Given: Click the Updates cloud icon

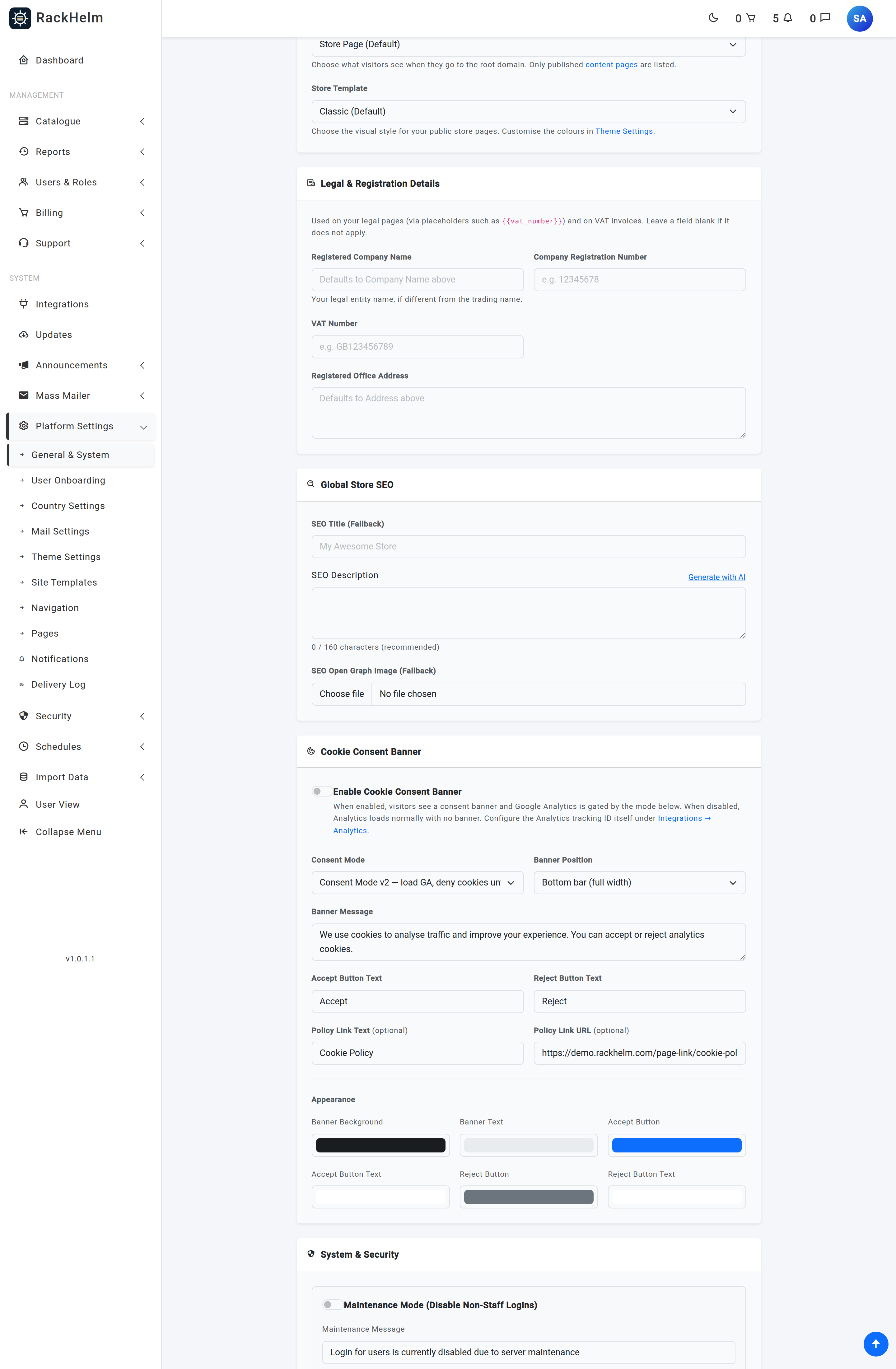Looking at the screenshot, I should click(24, 334).
